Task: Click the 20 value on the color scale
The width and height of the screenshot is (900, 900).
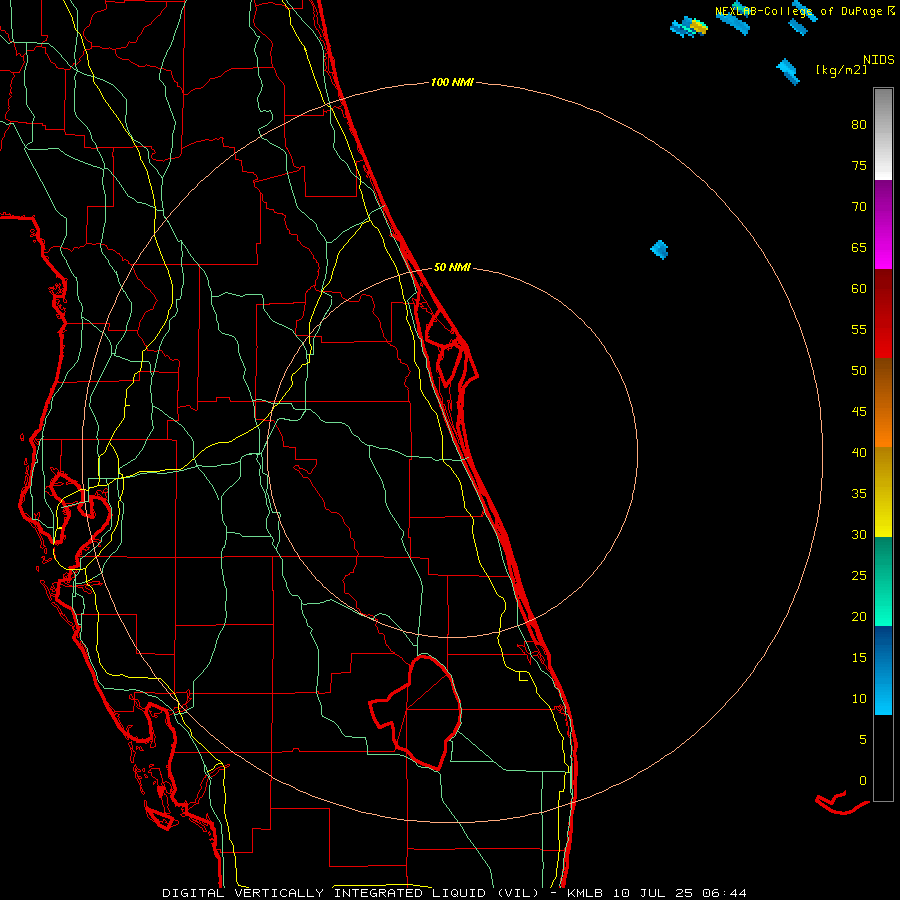Action: click(859, 617)
